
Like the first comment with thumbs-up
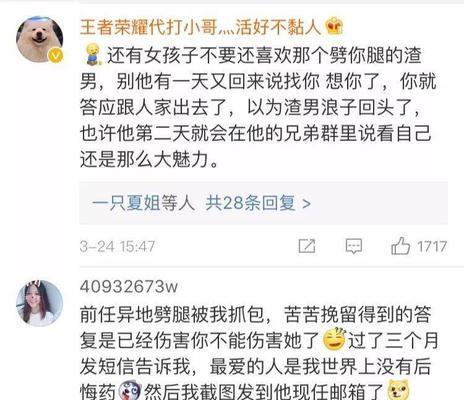400,246
